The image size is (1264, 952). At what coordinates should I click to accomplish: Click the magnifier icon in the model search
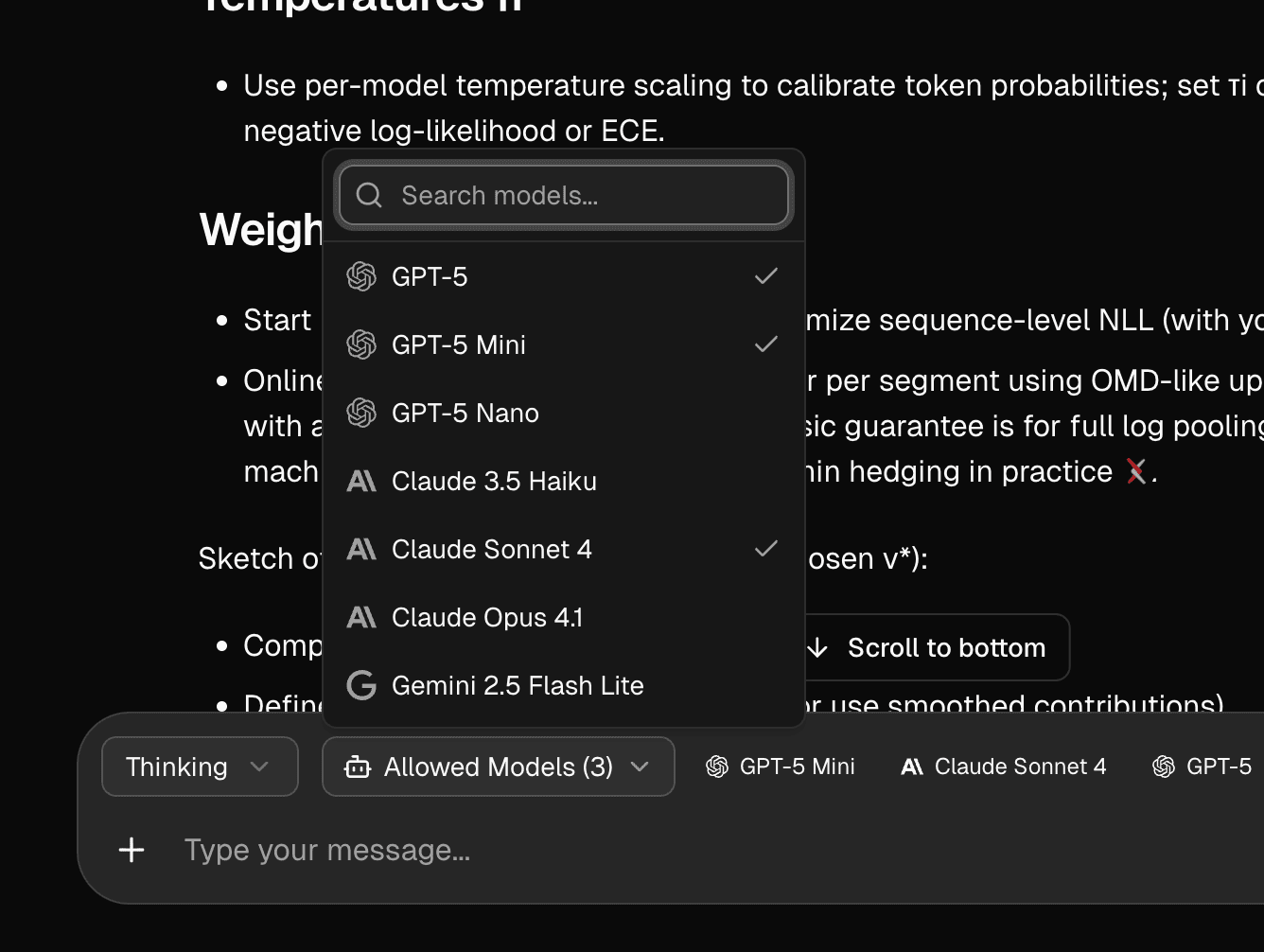(369, 195)
